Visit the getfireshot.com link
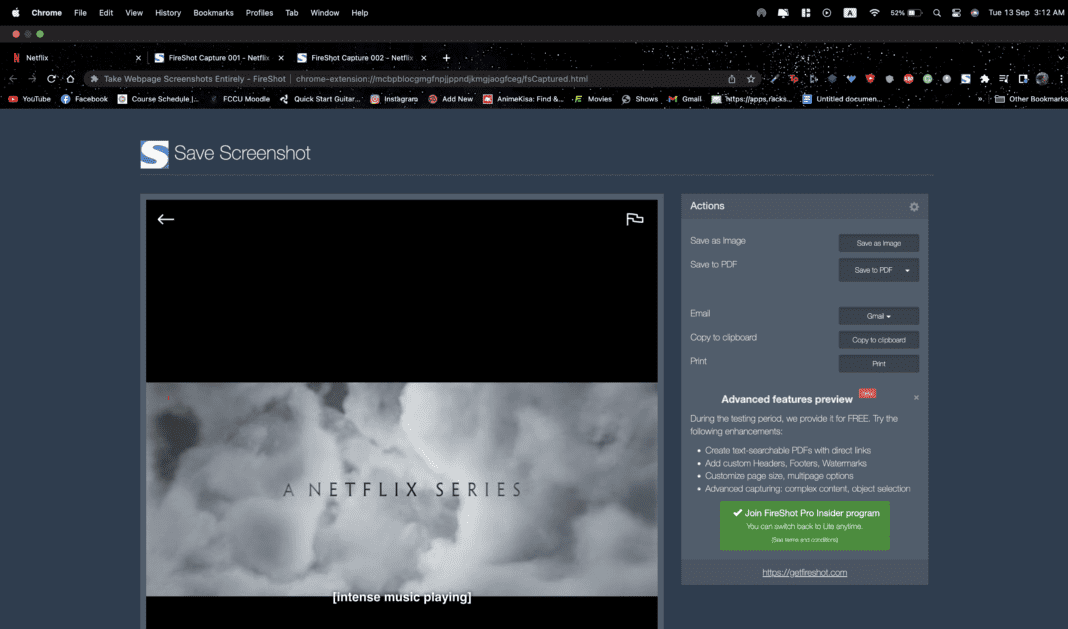Image resolution: width=1068 pixels, height=629 pixels. pos(803,572)
